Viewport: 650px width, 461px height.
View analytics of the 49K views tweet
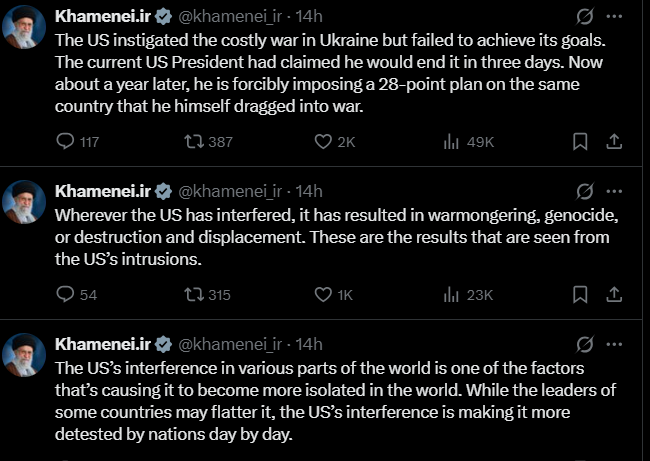(x=451, y=142)
